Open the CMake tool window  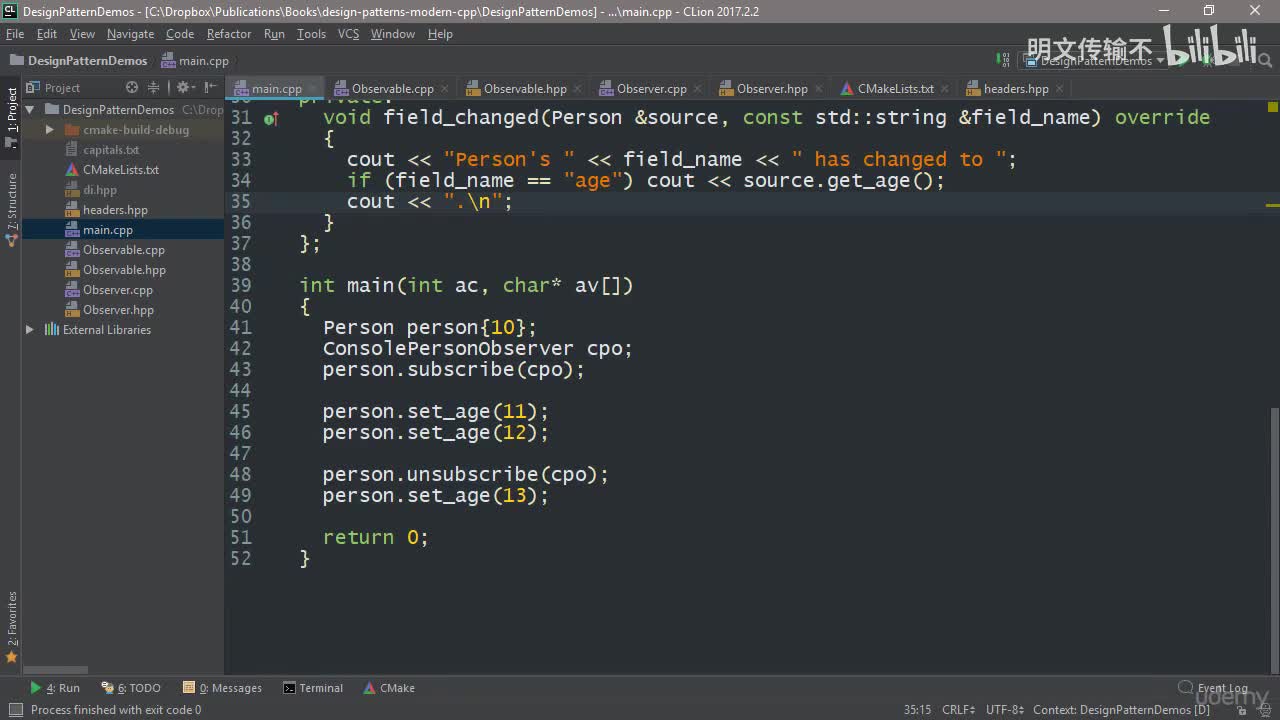389,688
